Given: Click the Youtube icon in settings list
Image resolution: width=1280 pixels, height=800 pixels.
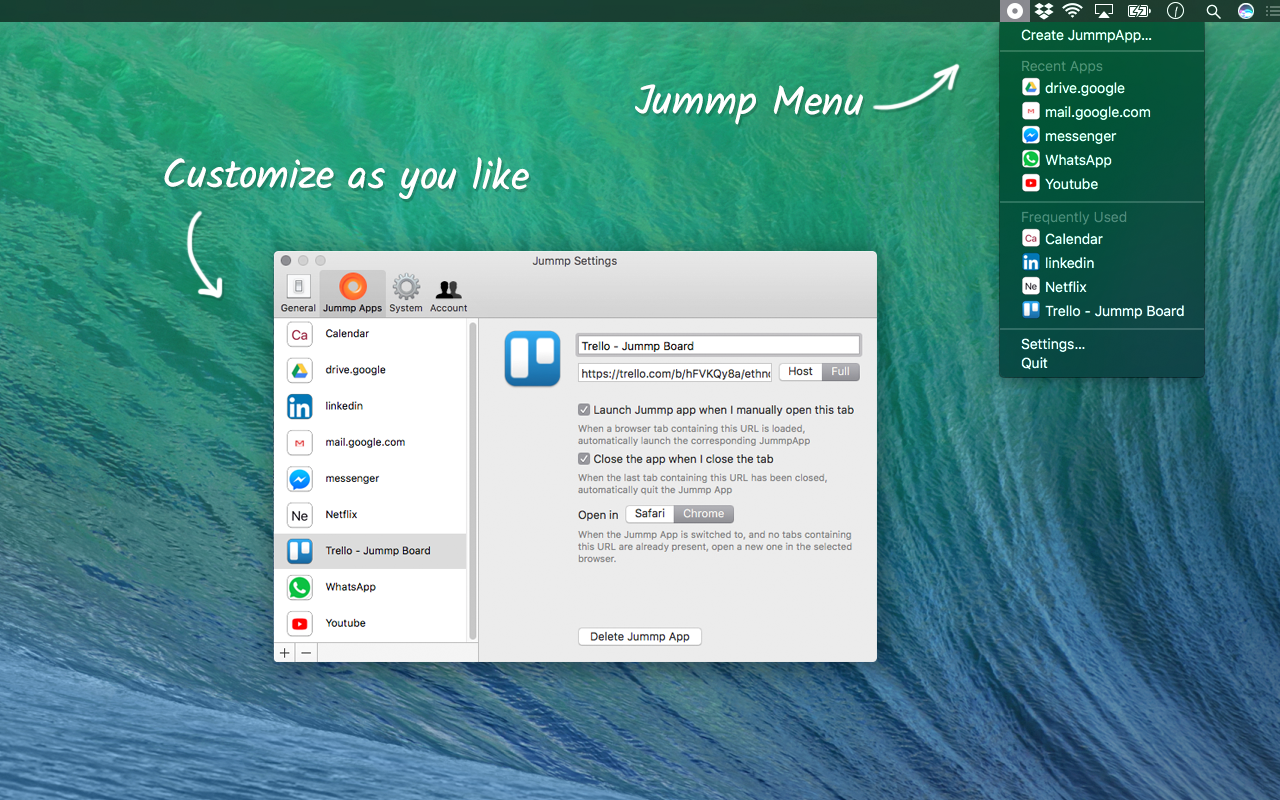Looking at the screenshot, I should [x=300, y=623].
